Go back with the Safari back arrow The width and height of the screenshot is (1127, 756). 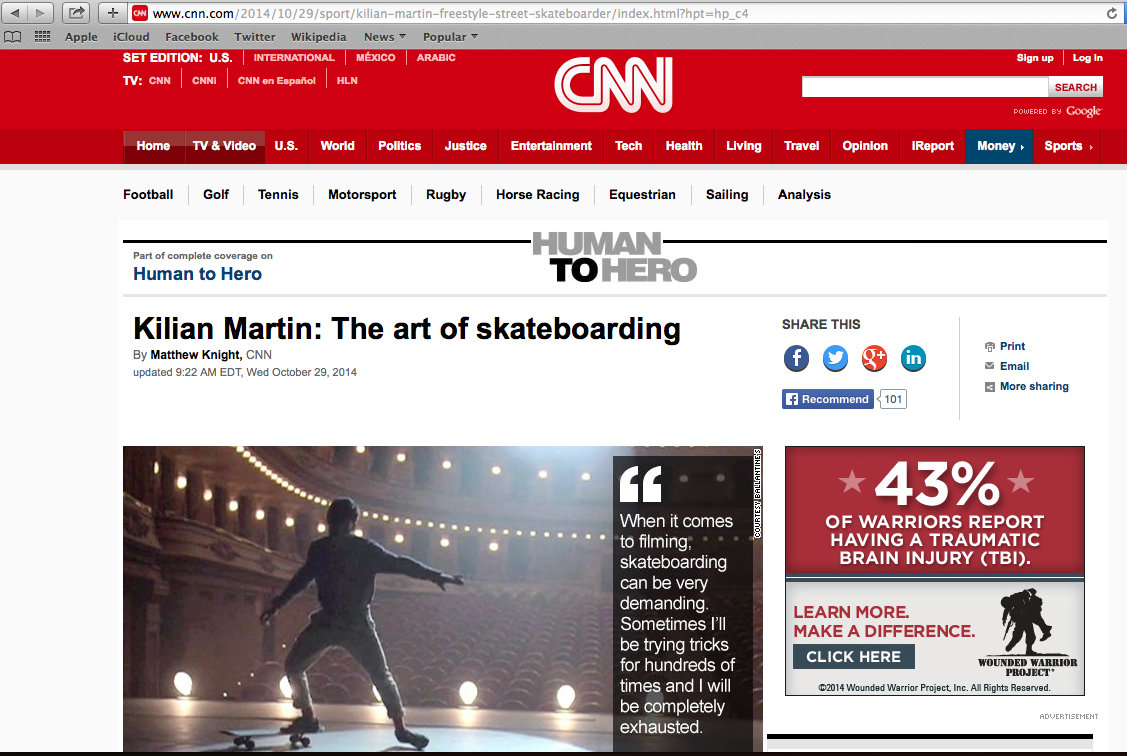click(15, 13)
